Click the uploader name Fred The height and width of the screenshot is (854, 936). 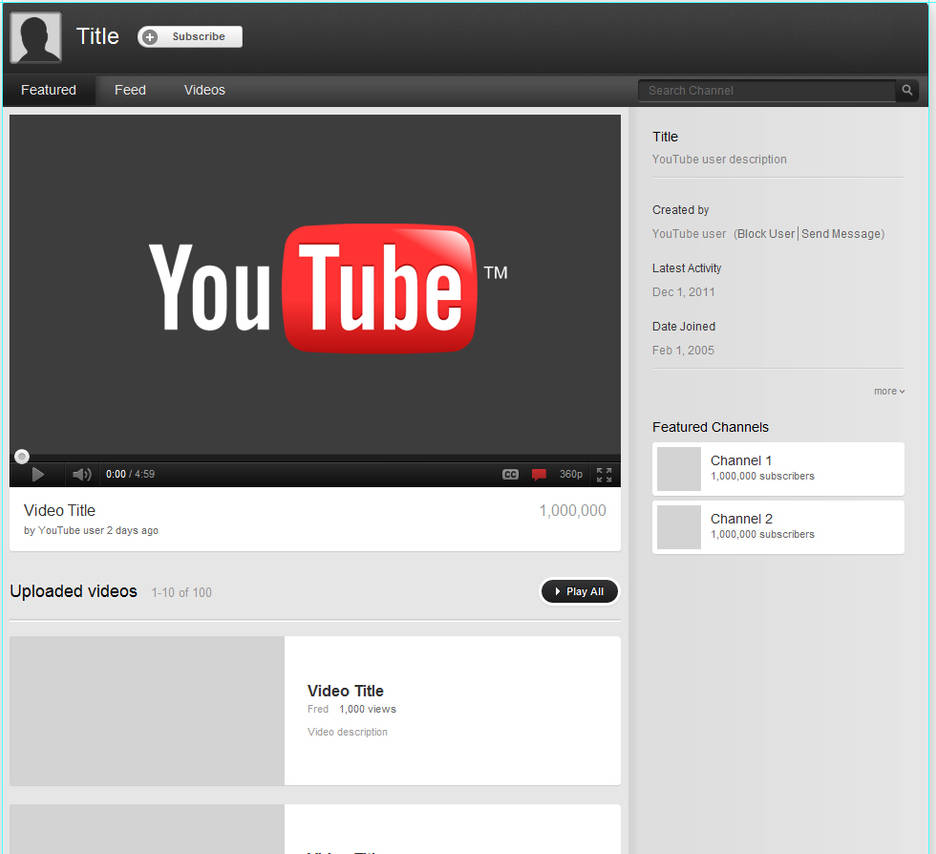[x=318, y=709]
